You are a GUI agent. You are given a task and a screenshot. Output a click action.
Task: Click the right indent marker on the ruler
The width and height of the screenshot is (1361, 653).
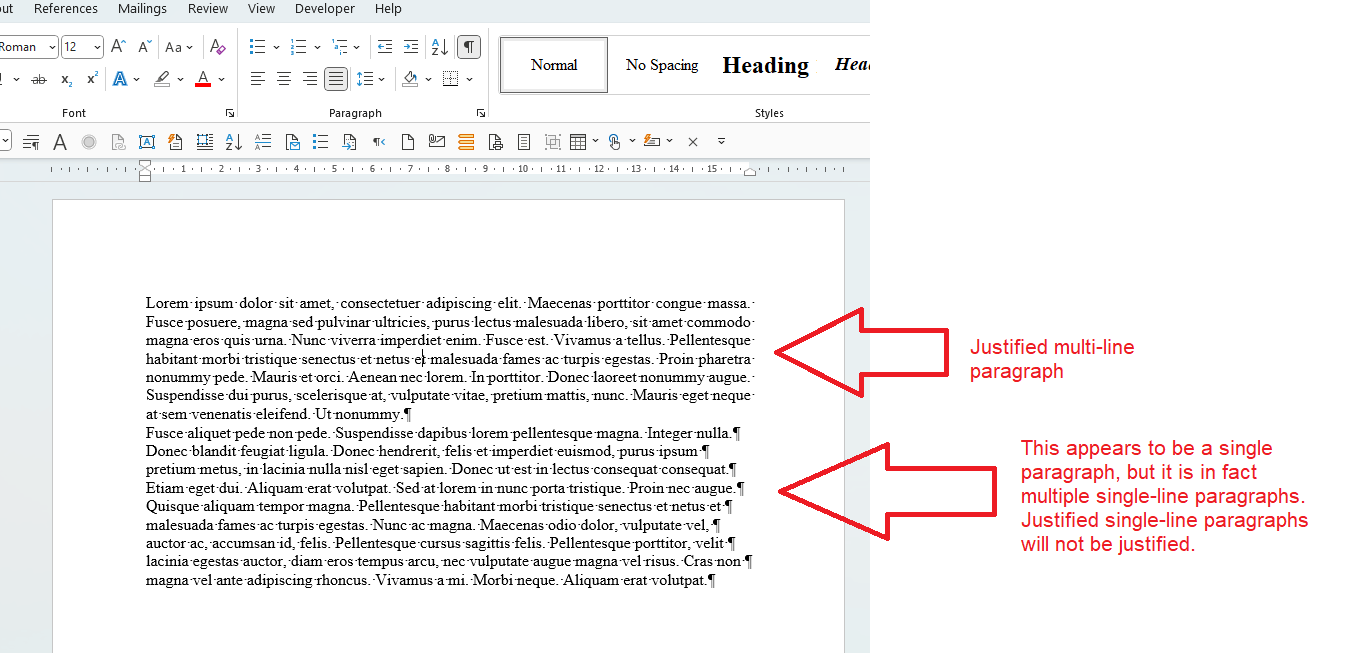pos(750,172)
